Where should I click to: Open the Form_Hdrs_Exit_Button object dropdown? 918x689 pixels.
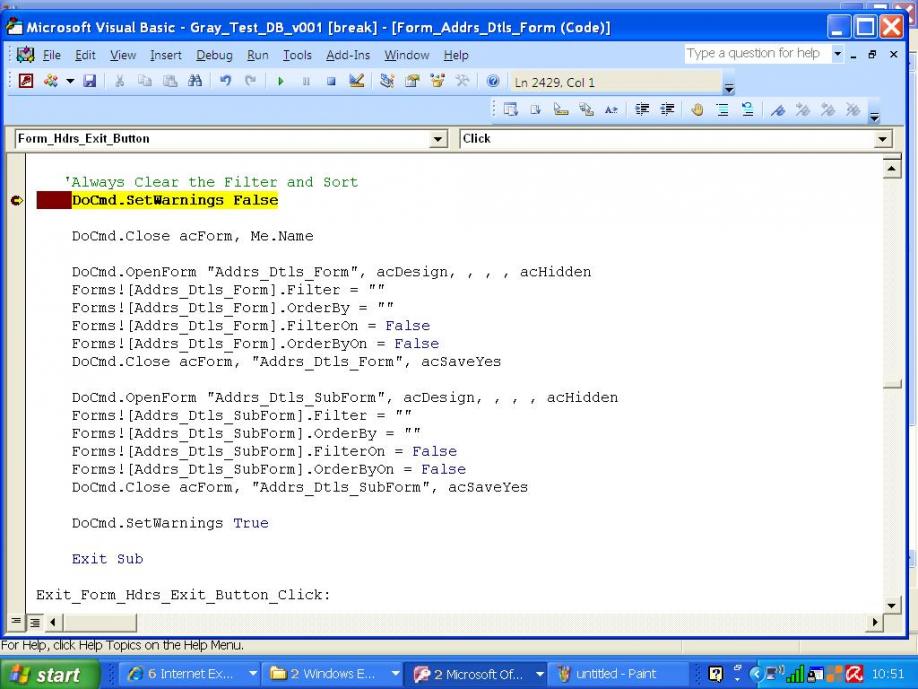[x=437, y=139]
